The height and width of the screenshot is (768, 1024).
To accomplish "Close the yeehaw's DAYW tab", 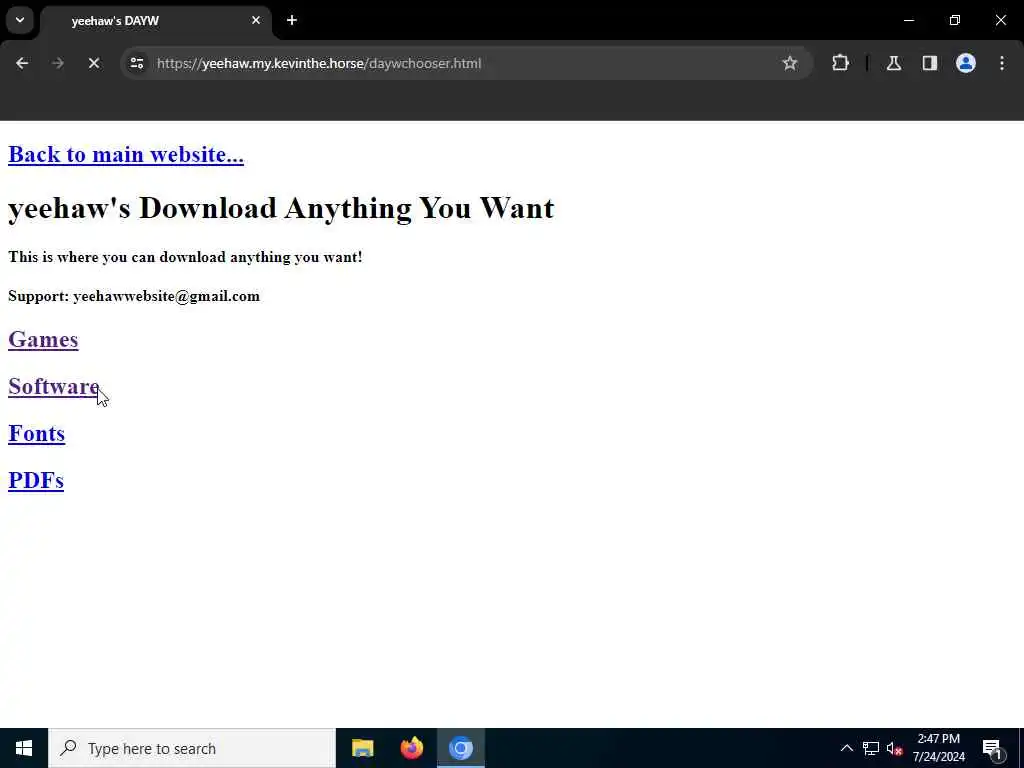I will pyautogui.click(x=256, y=20).
